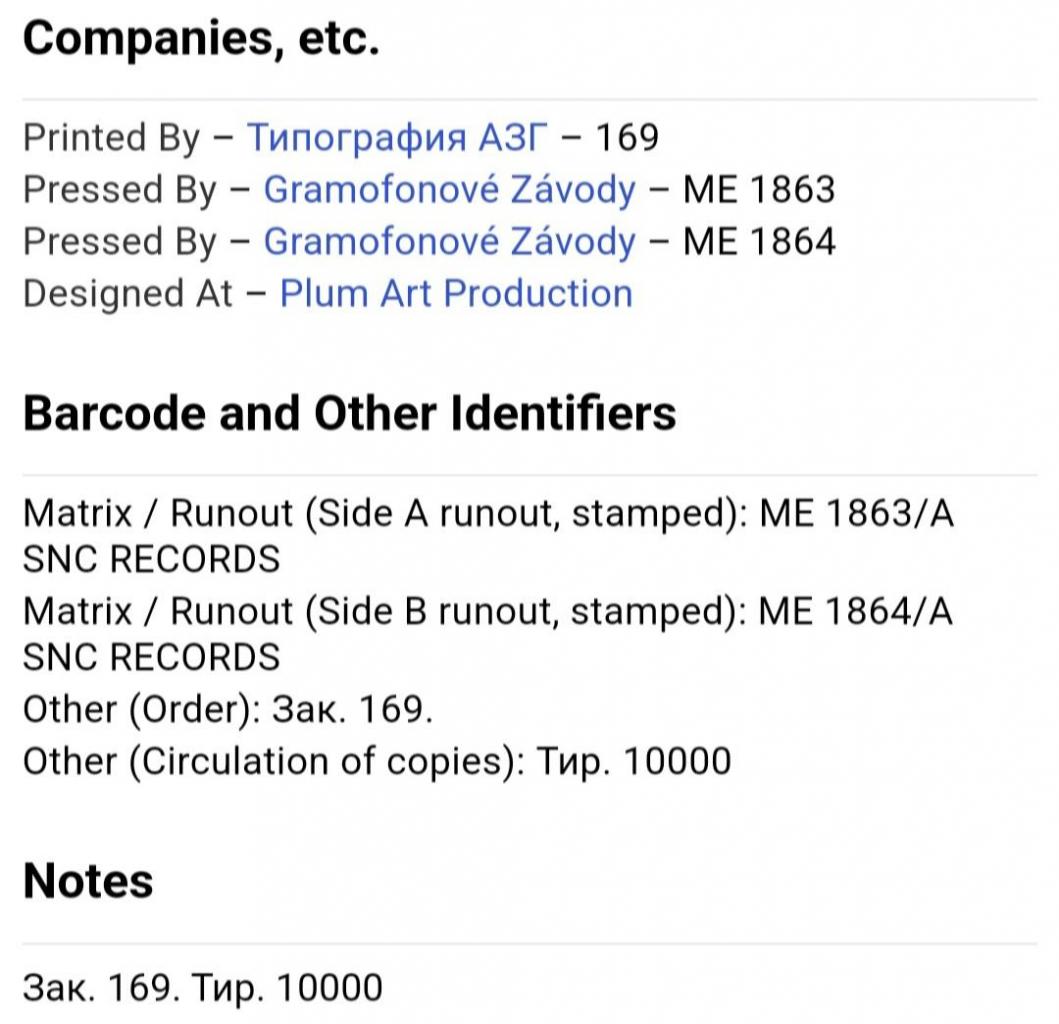
Task: Click Barcode and Other Identifiers heading
Action: (x=349, y=413)
